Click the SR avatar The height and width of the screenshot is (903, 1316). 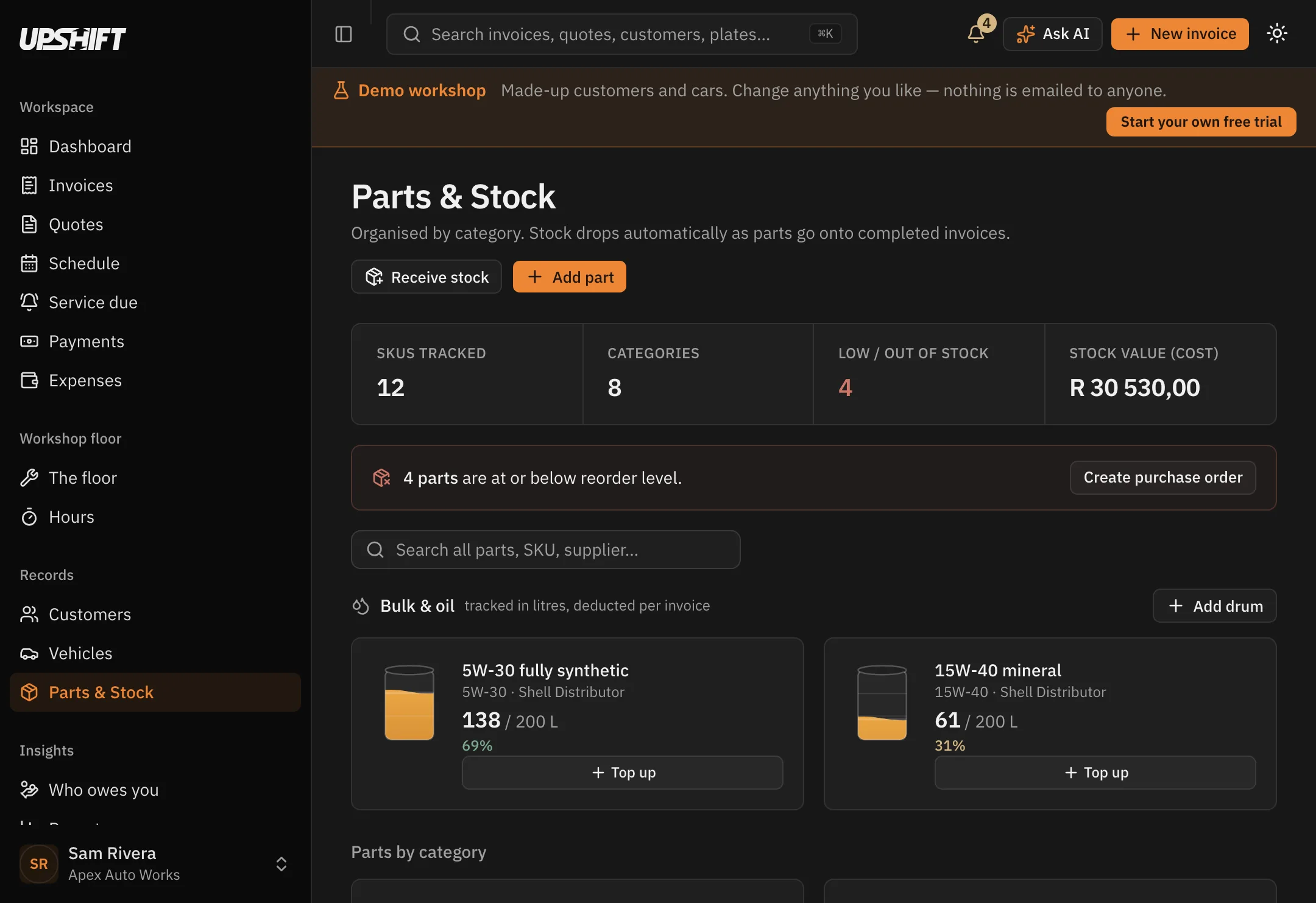coord(39,864)
